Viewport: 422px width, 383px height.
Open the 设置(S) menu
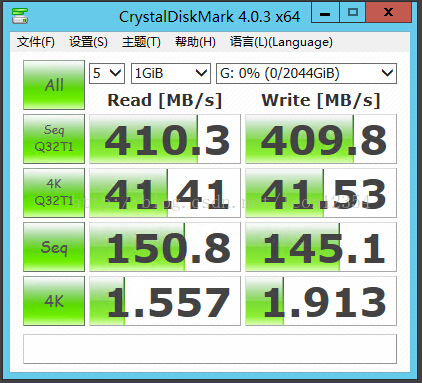(88, 42)
